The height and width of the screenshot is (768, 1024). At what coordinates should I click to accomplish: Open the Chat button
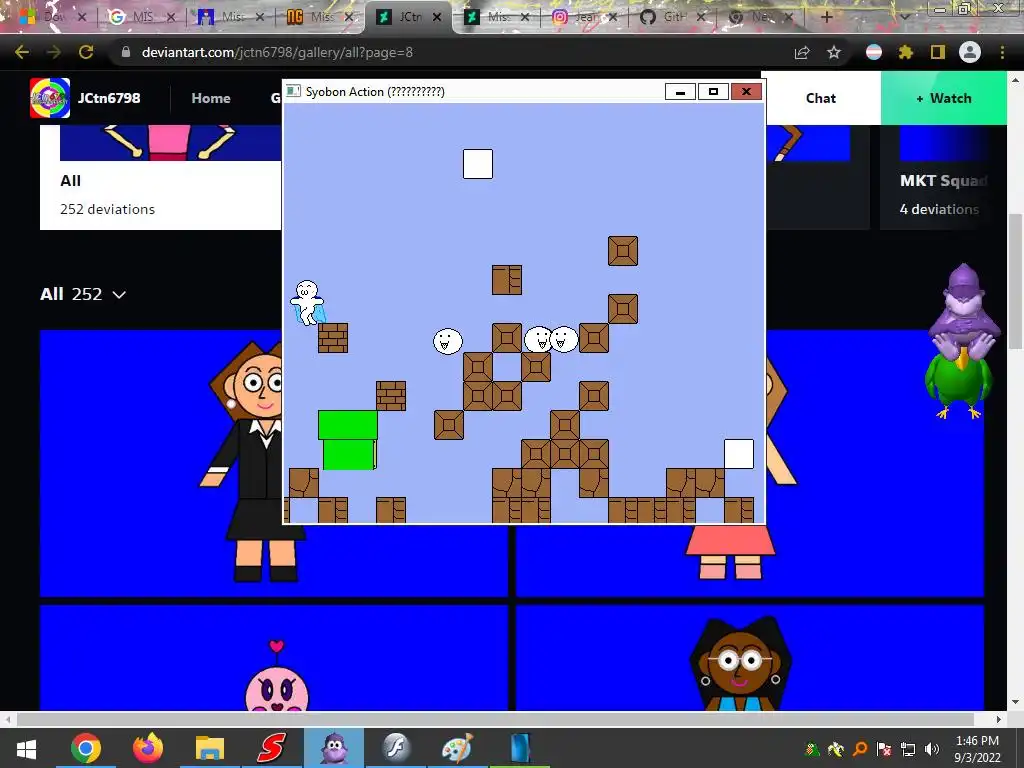click(x=821, y=98)
